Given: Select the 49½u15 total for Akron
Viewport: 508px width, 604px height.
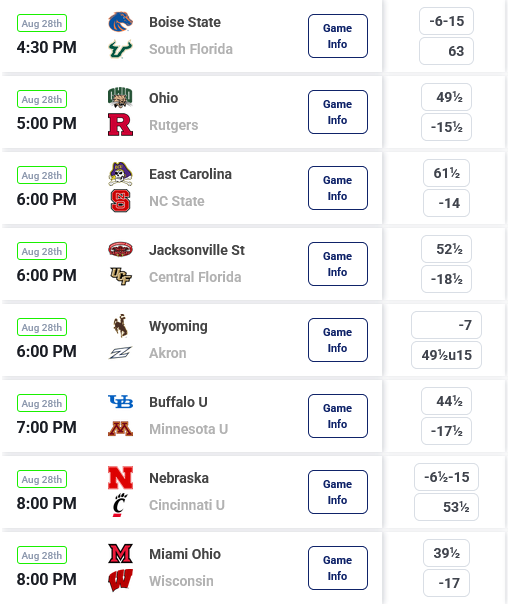Looking at the screenshot, I should [446, 355].
